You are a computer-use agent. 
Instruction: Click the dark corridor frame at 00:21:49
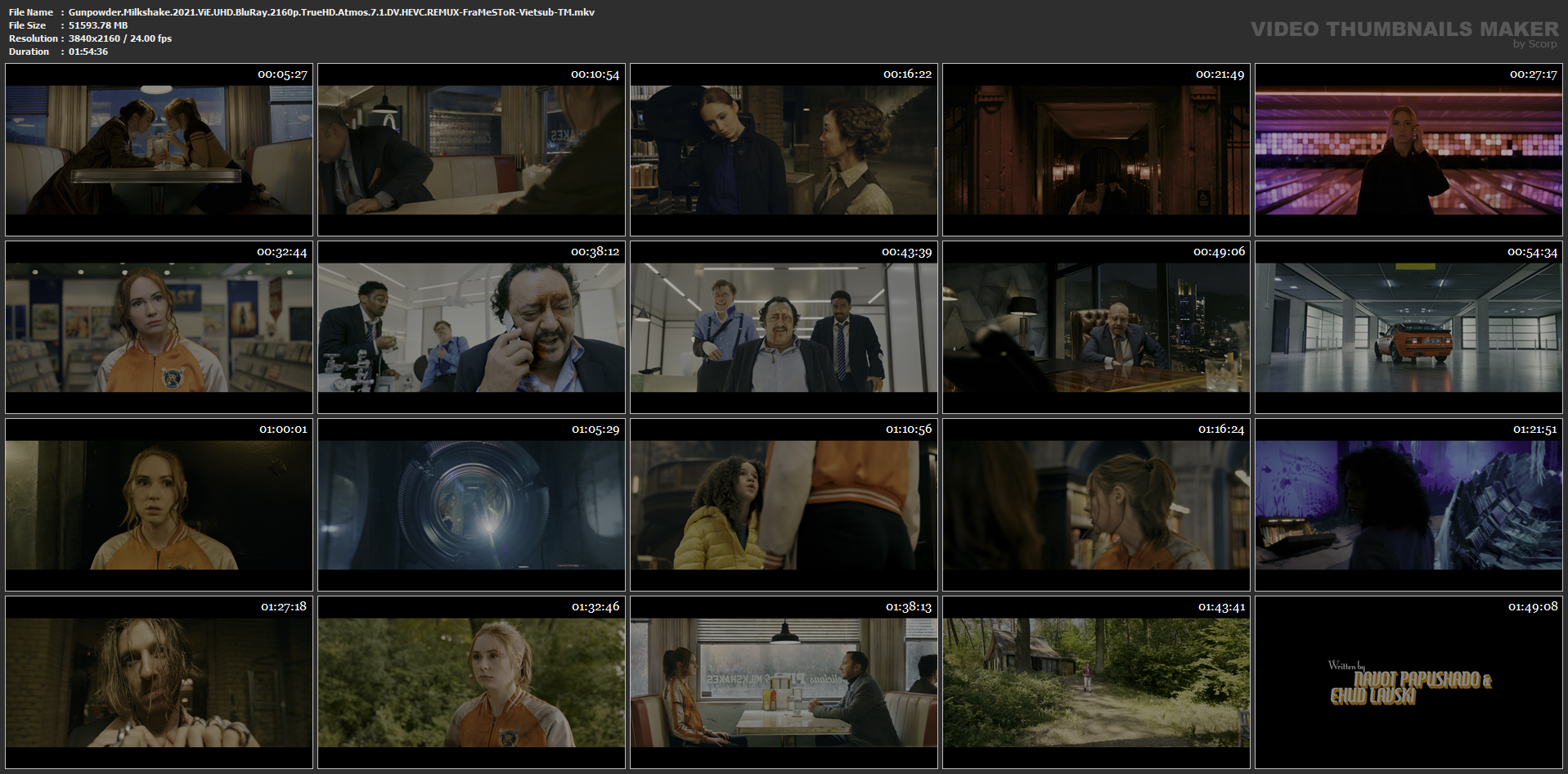tap(1096, 150)
